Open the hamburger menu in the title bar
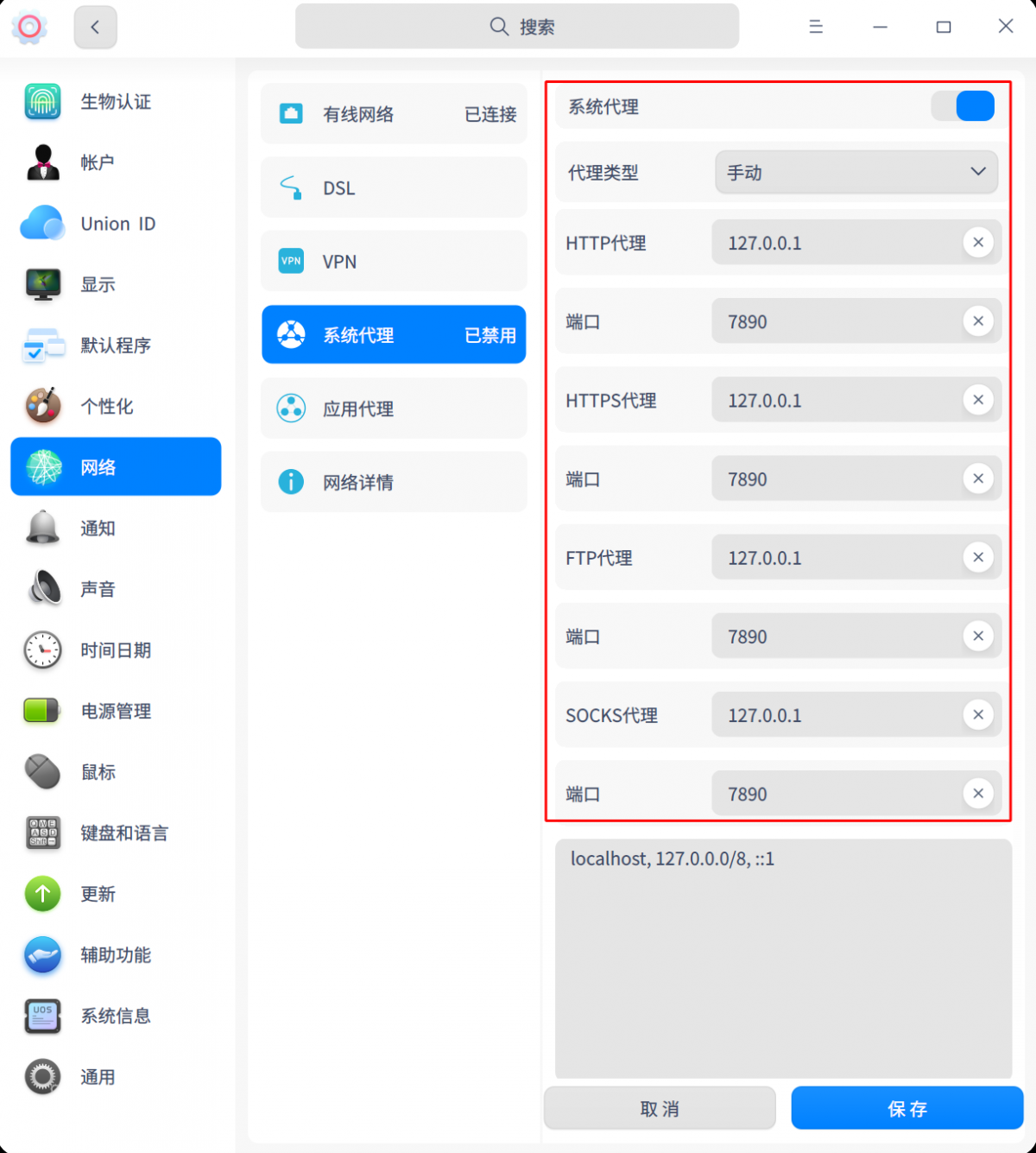The height and width of the screenshot is (1153, 1036). (x=815, y=27)
